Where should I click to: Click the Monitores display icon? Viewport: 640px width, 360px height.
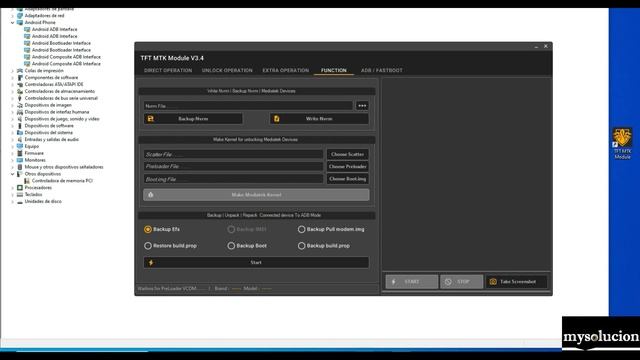pyautogui.click(x=20, y=160)
